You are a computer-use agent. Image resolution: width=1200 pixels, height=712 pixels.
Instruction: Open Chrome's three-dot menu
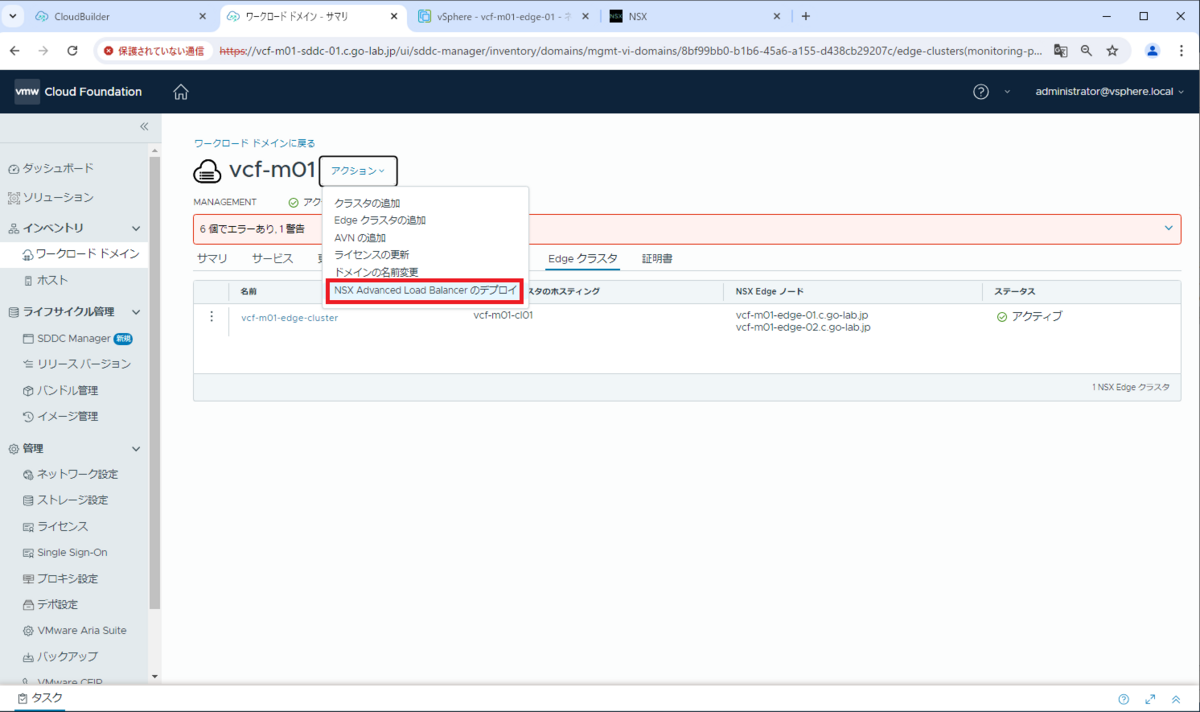1180,50
